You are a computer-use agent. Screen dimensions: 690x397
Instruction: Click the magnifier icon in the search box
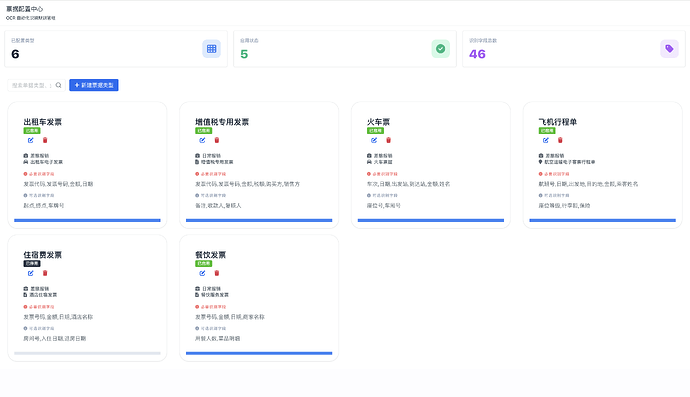[59, 85]
